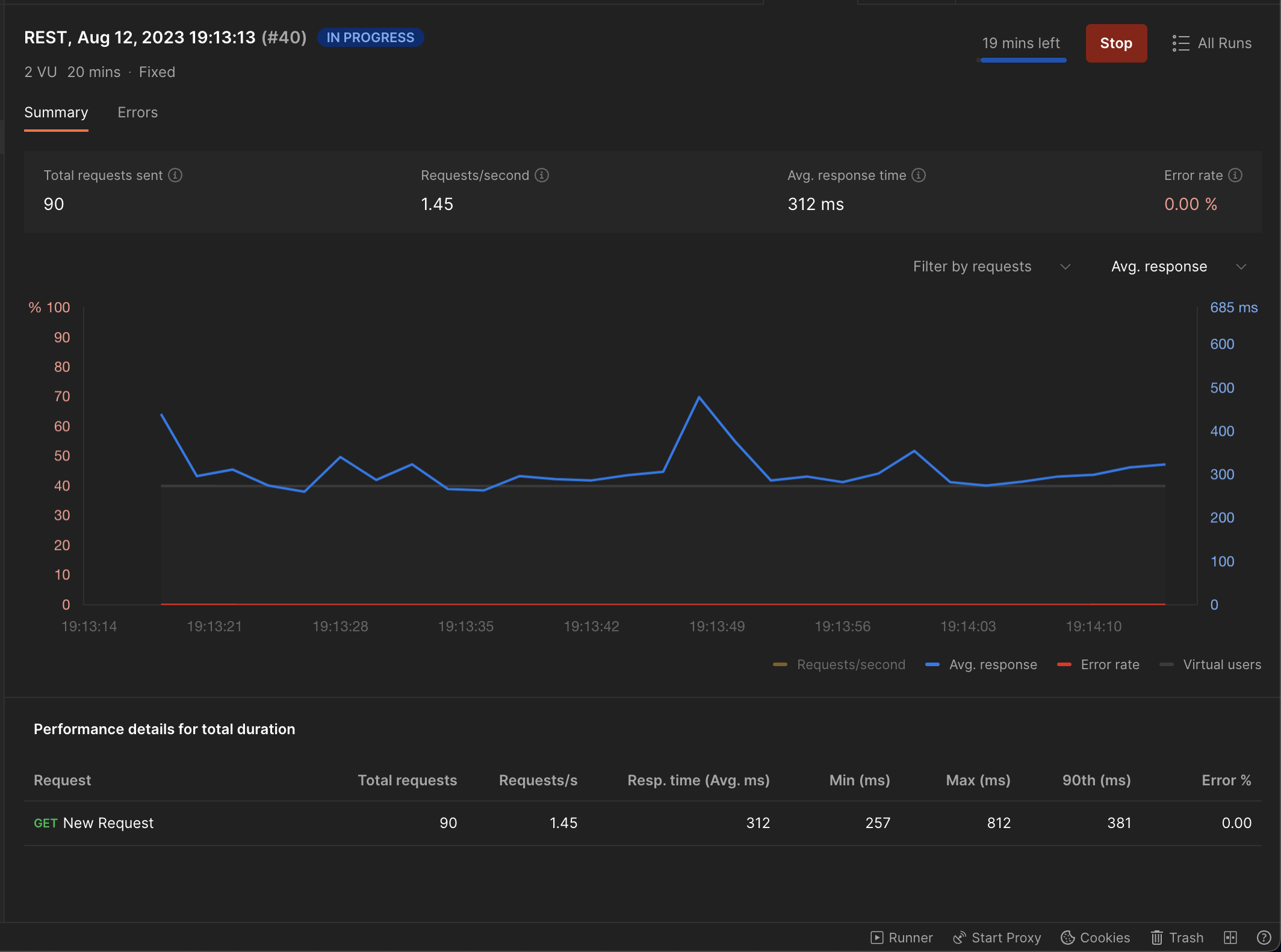Select the Summary tab
The height and width of the screenshot is (952, 1281).
click(x=56, y=113)
